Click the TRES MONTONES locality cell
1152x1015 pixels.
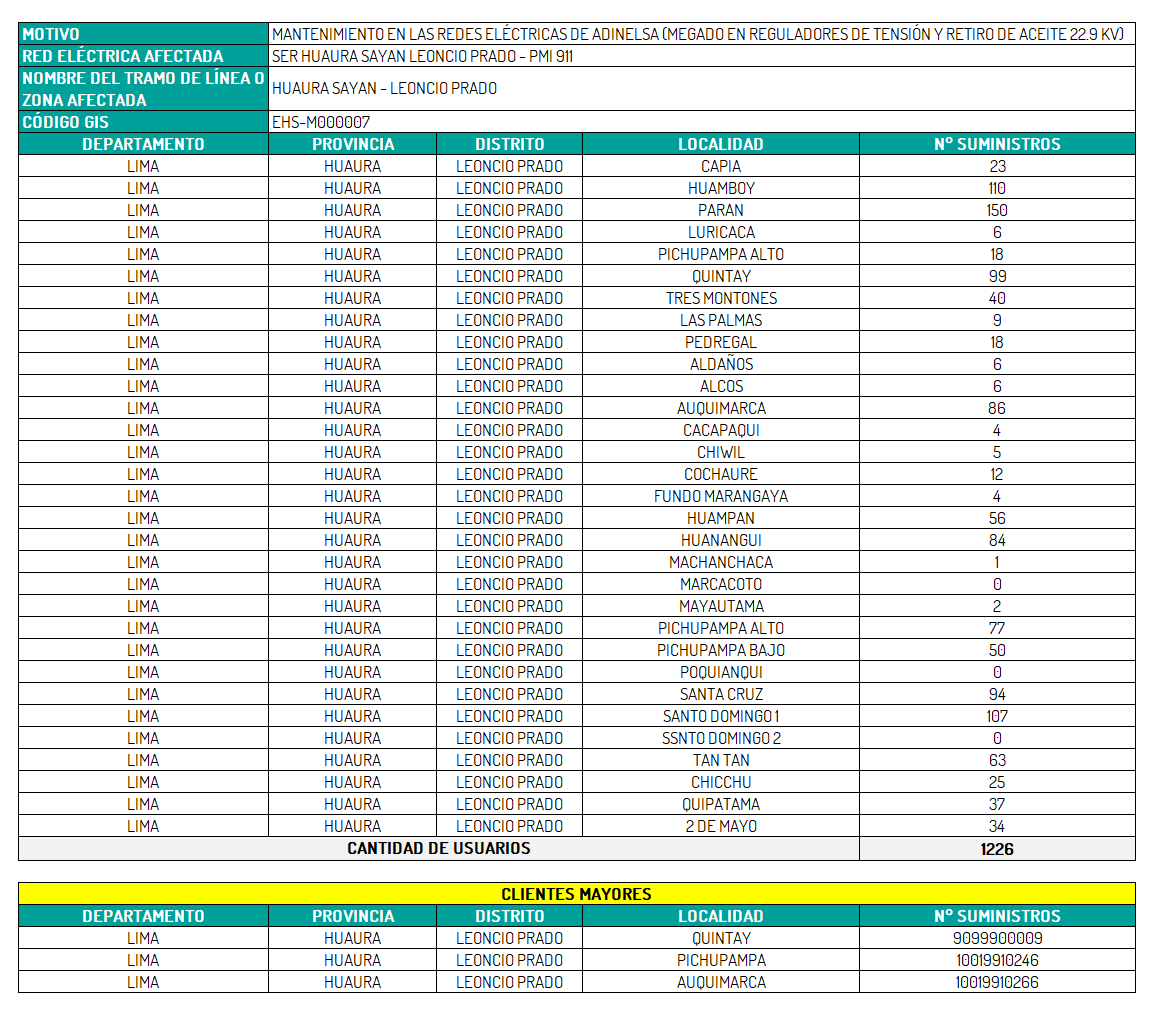pyautogui.click(x=720, y=298)
